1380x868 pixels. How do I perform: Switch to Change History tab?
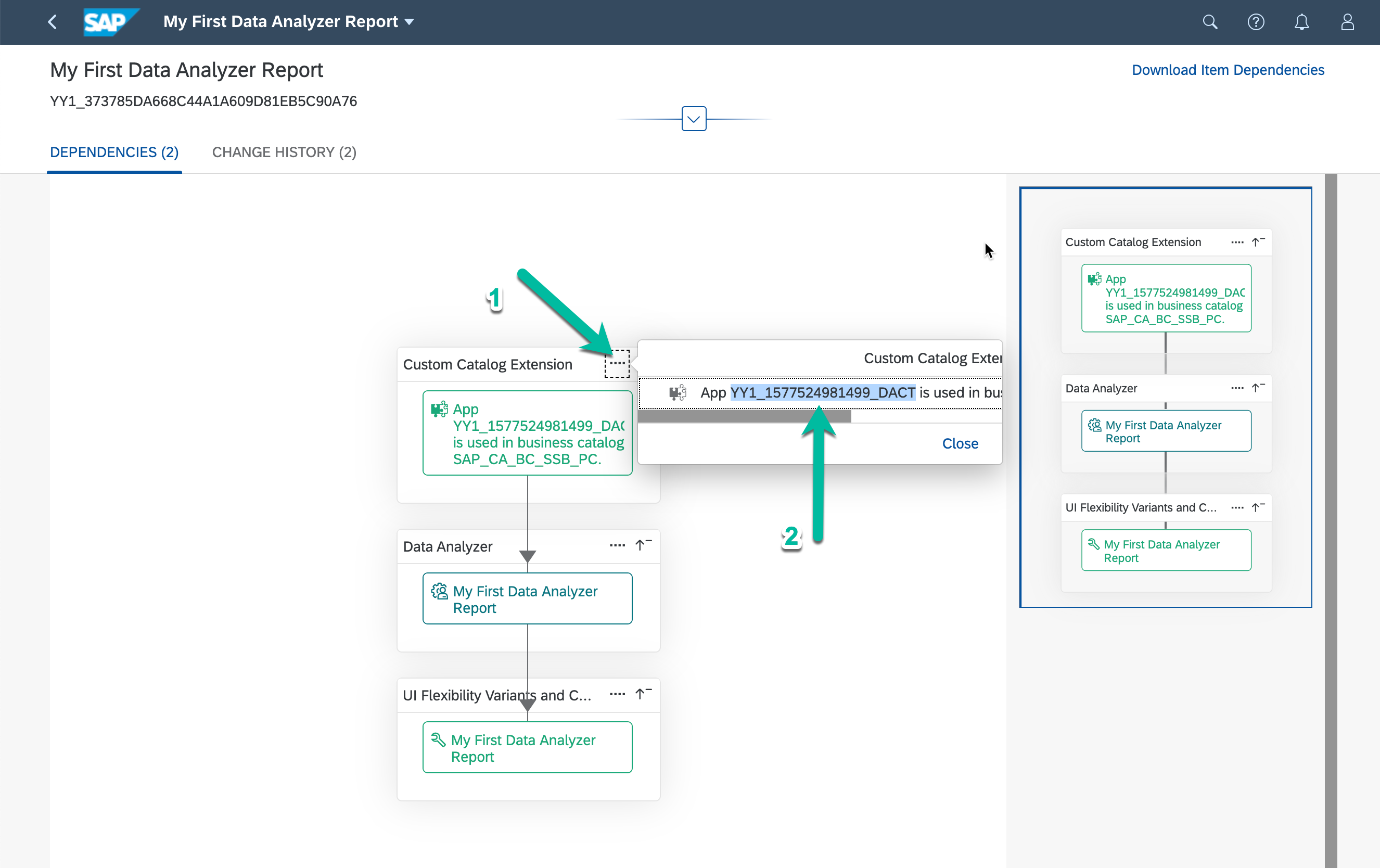[284, 152]
